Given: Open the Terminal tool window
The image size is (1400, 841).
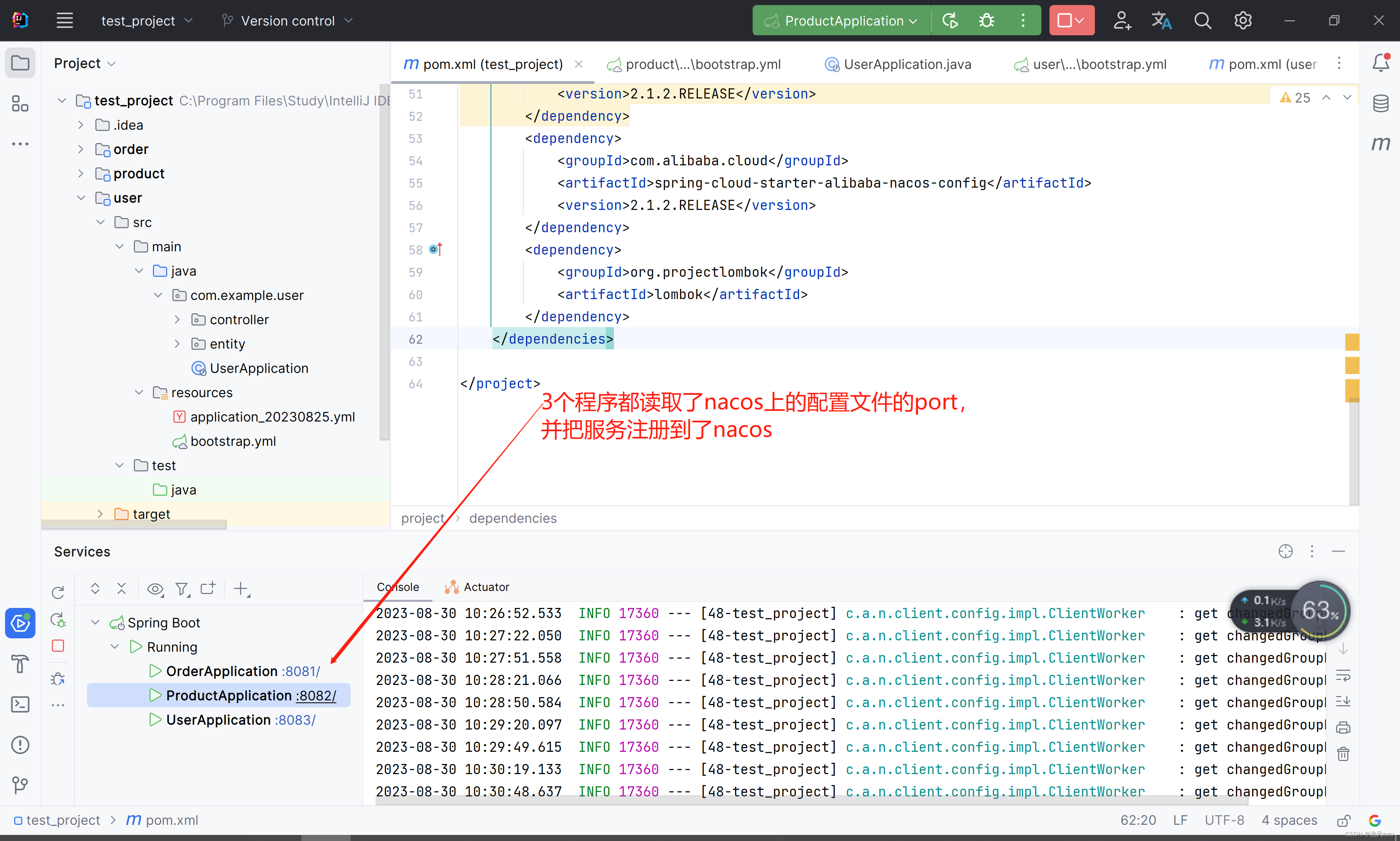Looking at the screenshot, I should 20,704.
